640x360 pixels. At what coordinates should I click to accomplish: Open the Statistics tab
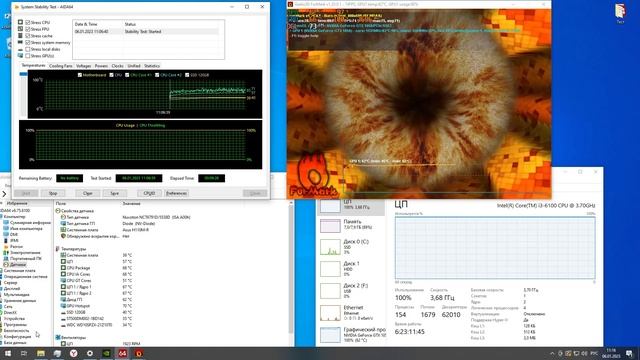click(x=152, y=66)
